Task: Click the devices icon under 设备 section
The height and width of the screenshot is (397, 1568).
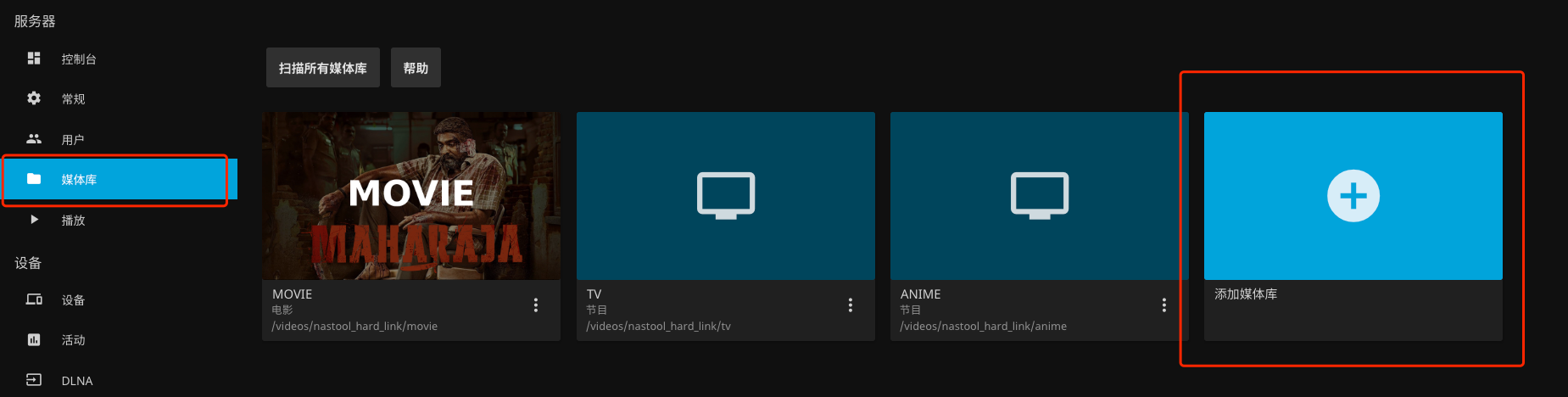Action: coord(34,299)
